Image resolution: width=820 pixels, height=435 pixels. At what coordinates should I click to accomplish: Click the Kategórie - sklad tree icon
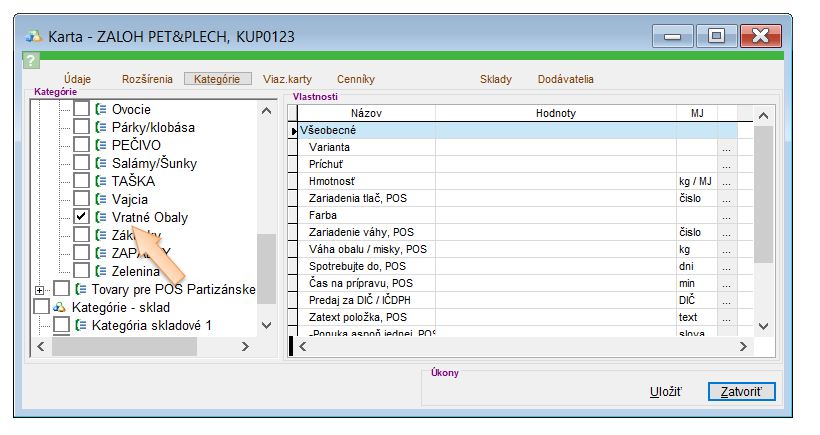pos(60,307)
